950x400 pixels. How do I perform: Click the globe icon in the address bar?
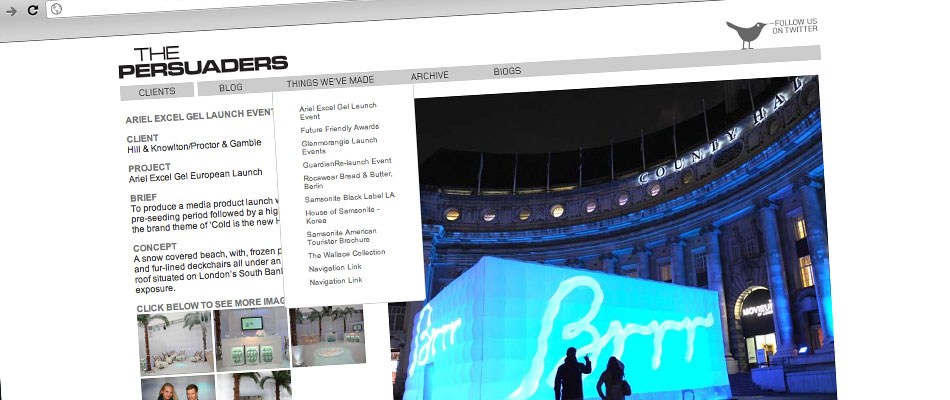tap(56, 9)
